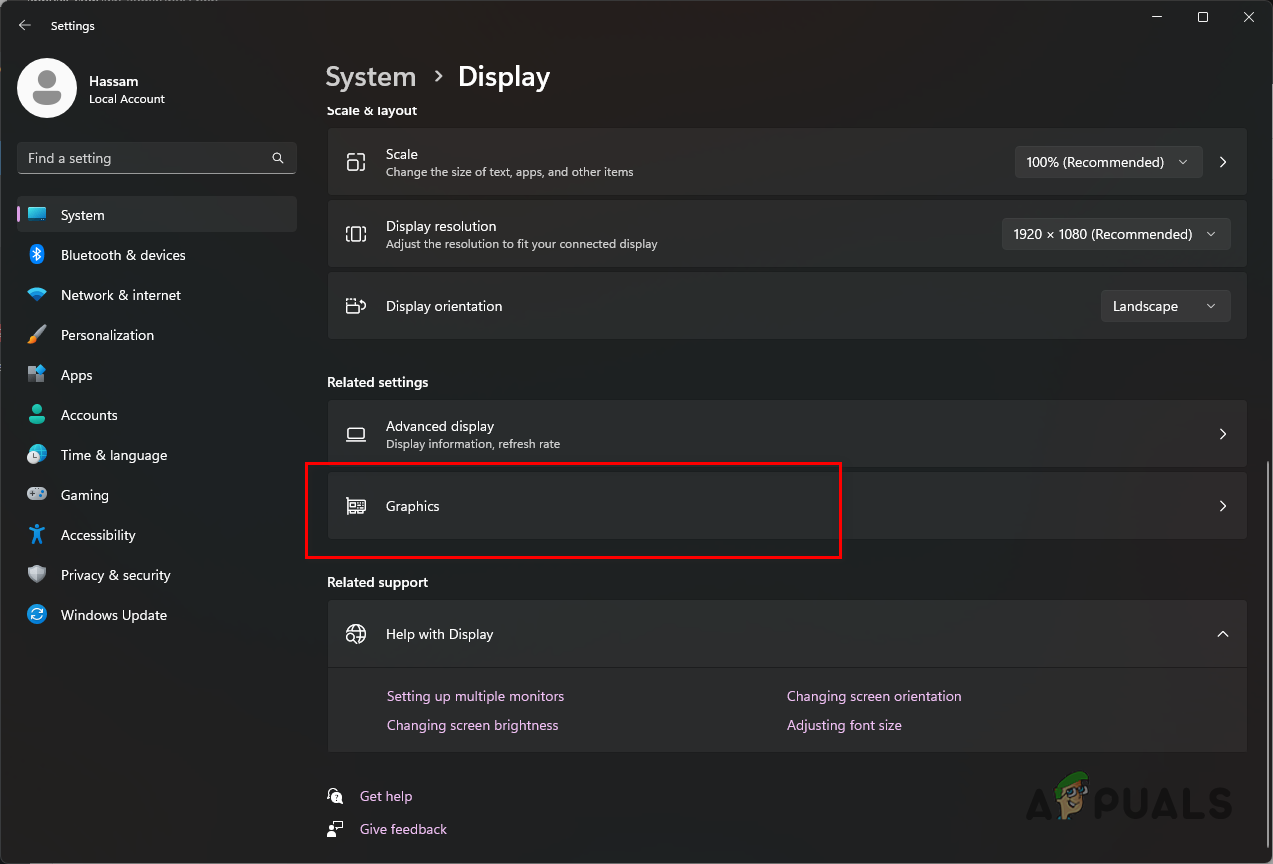This screenshot has width=1273, height=864.
Task: Click the search magnifier in Find a setting
Action: [x=277, y=158]
